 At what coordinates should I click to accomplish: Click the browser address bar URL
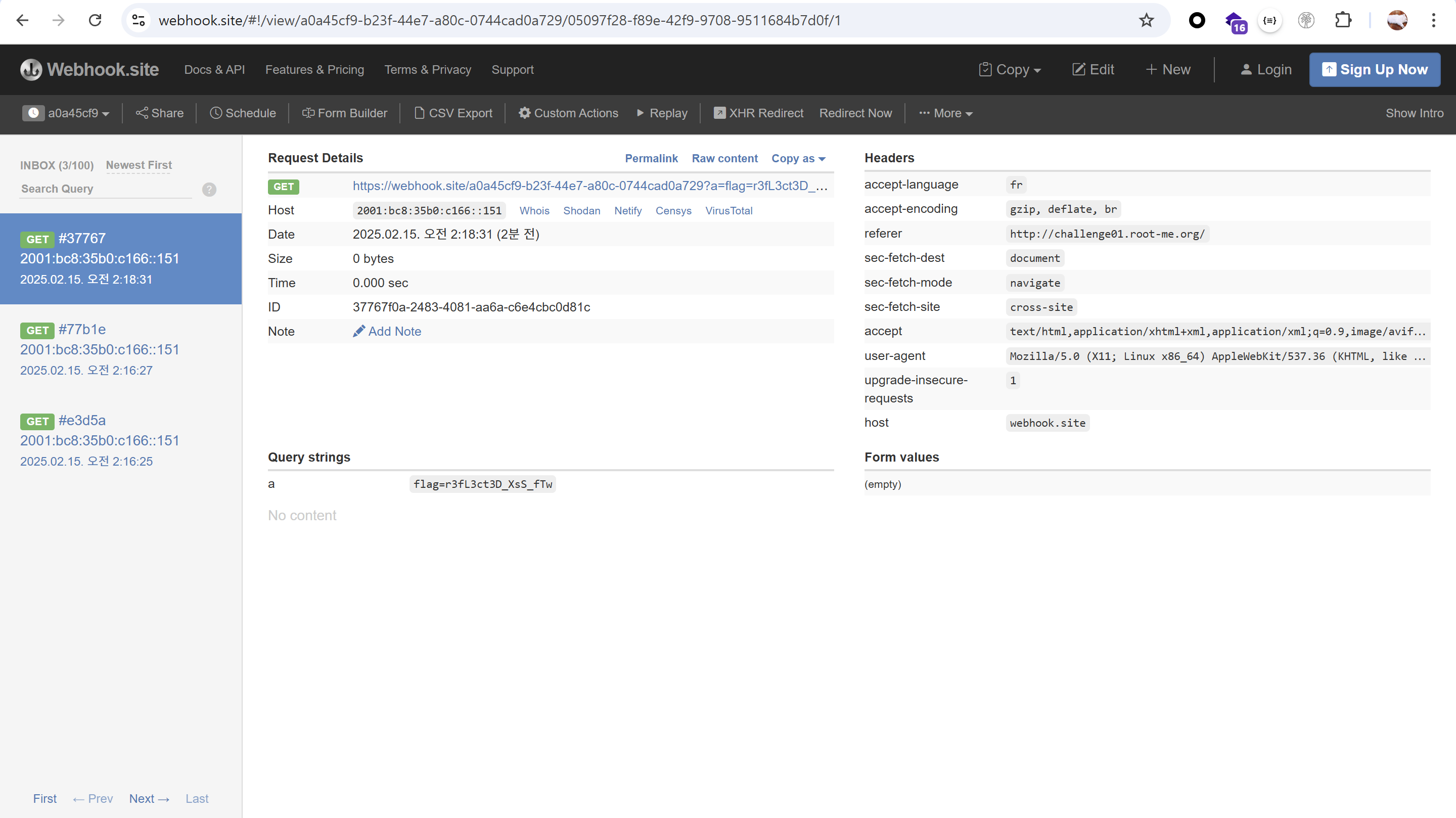[x=499, y=20]
